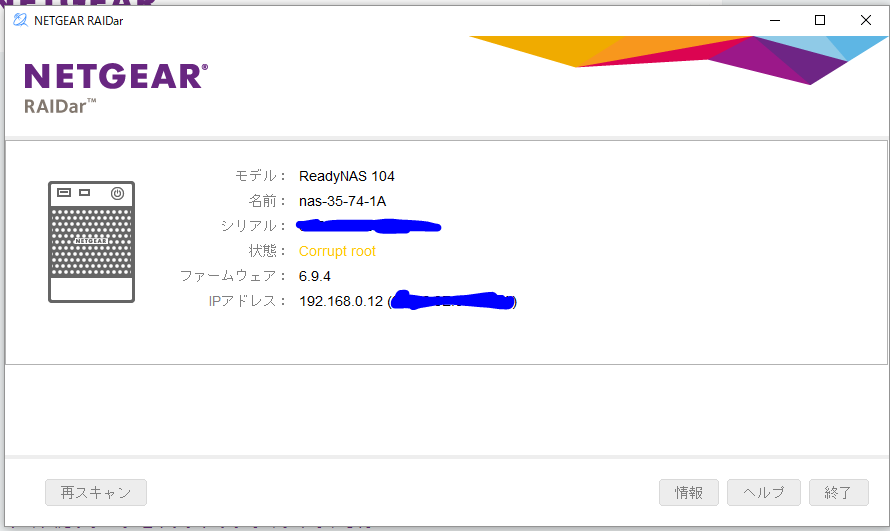Viewport: 890px width, 531px height.
Task: Click the 名前 label
Action: click(267, 201)
